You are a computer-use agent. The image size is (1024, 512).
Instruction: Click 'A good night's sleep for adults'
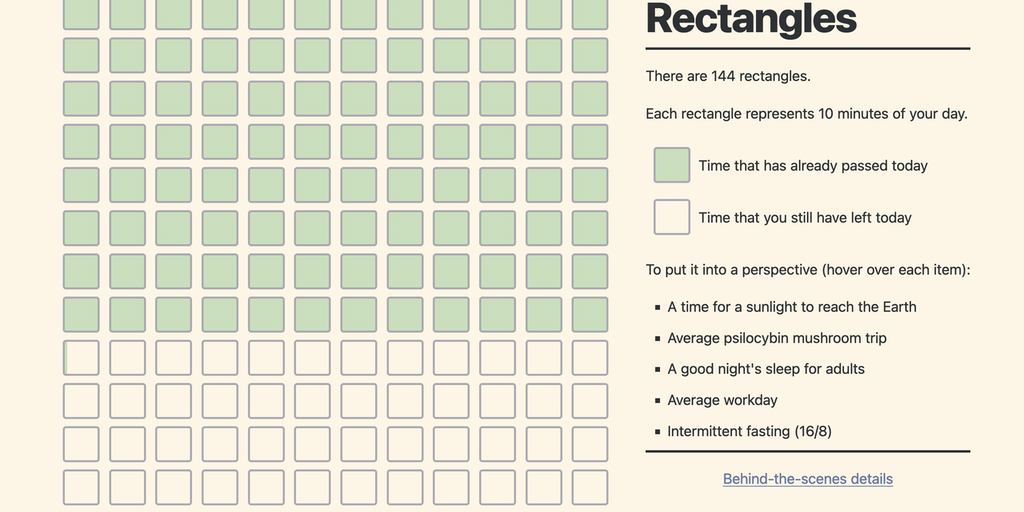tap(766, 369)
